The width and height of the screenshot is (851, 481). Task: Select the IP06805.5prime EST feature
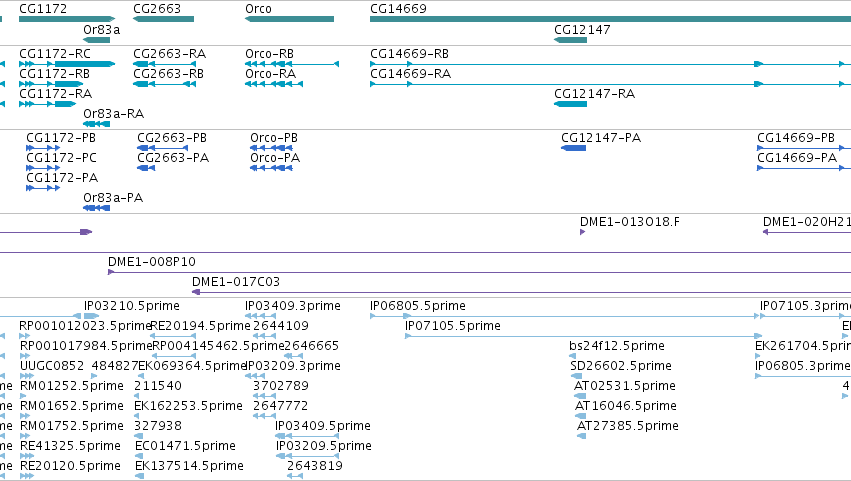pos(566,316)
